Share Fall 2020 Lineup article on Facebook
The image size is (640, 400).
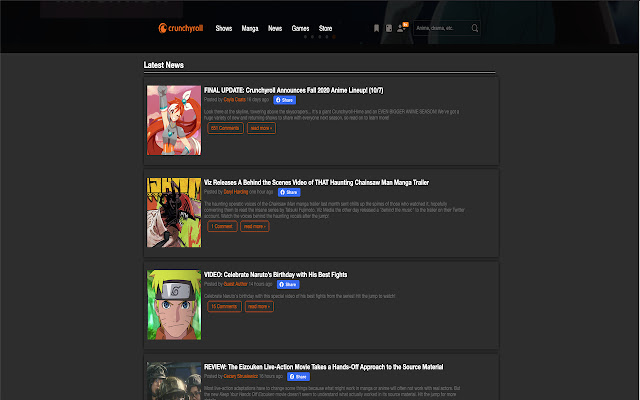click(284, 100)
